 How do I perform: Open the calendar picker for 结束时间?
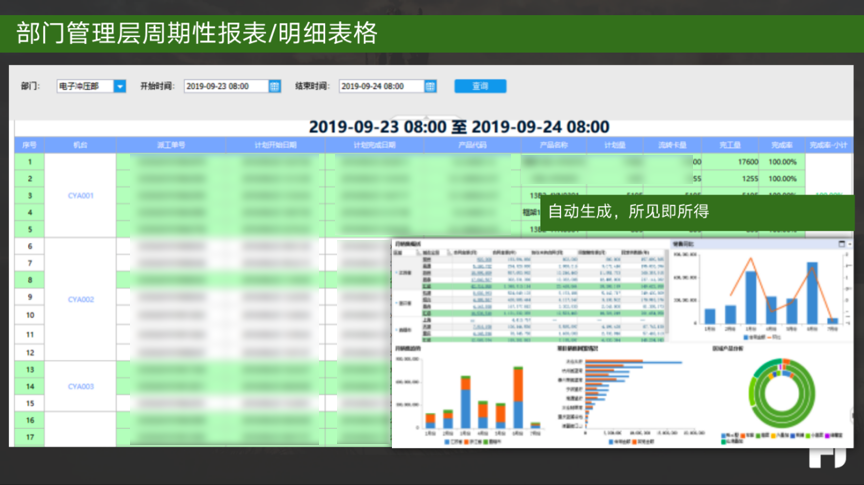coord(430,86)
